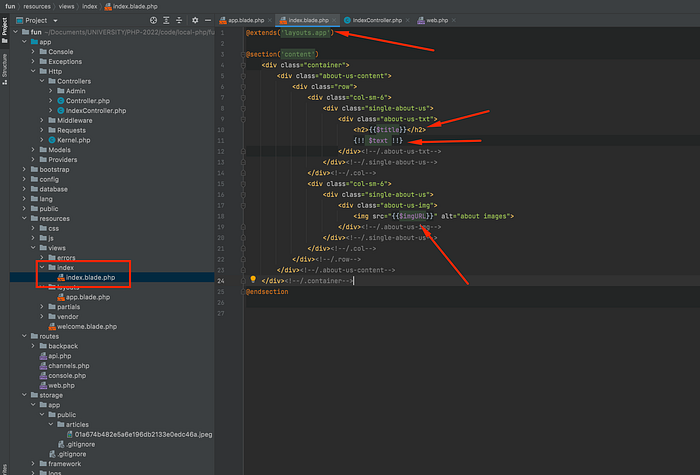Open the Structure tool window side tab
This screenshot has width=700, height=475.
click(4, 69)
